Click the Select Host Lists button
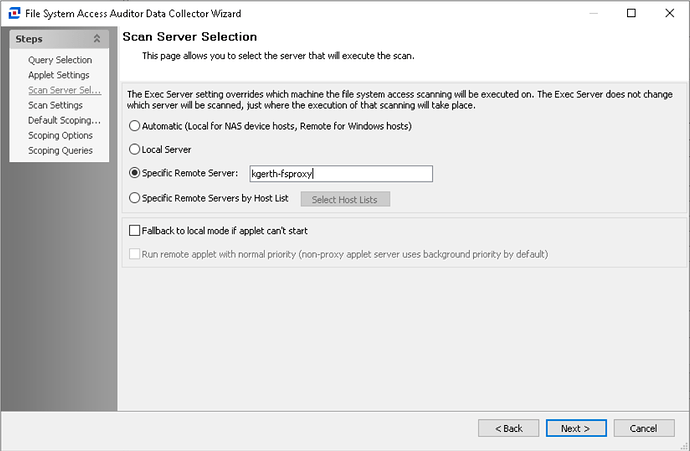The image size is (690, 451). click(345, 199)
